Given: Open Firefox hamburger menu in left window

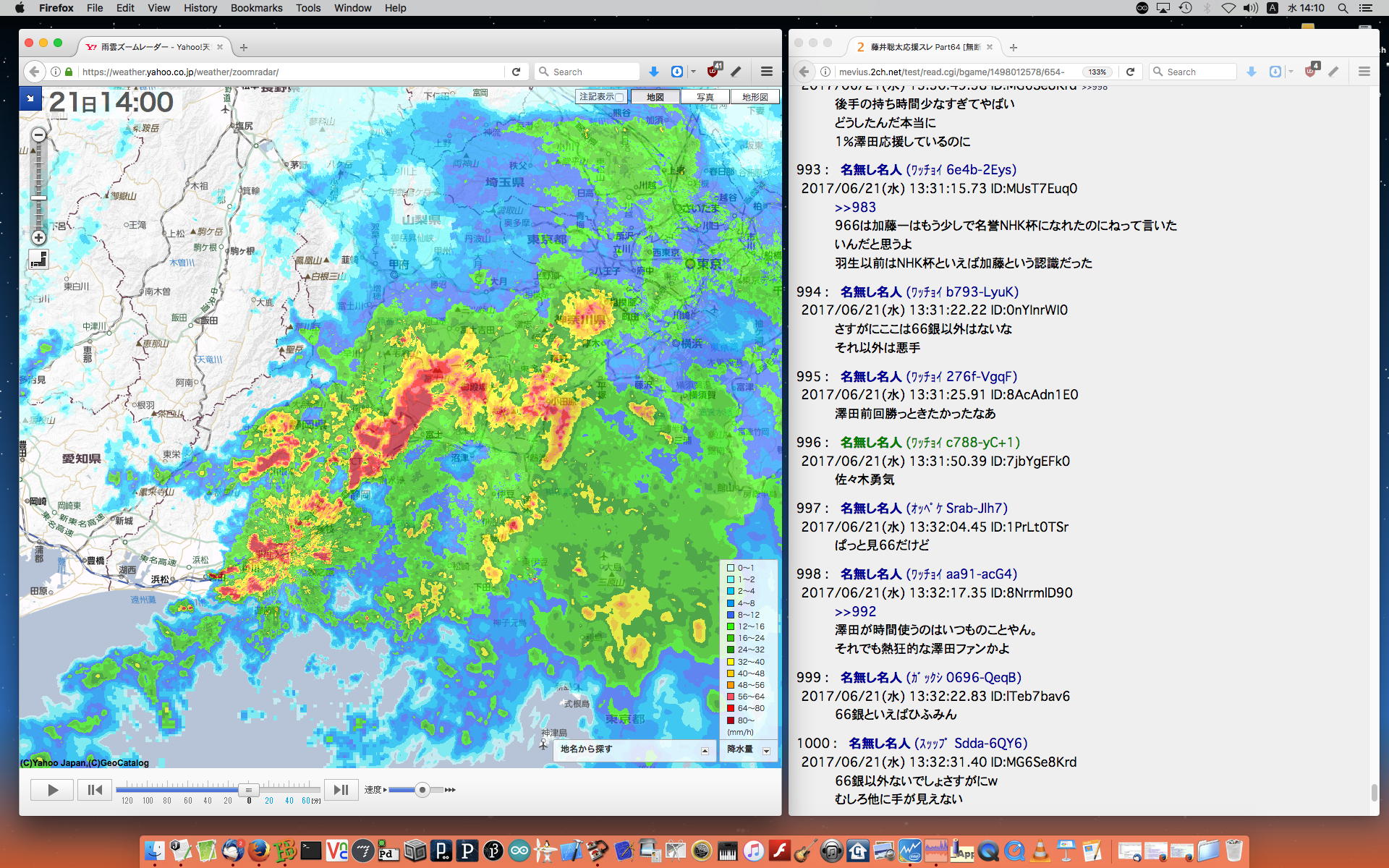Looking at the screenshot, I should (x=767, y=72).
